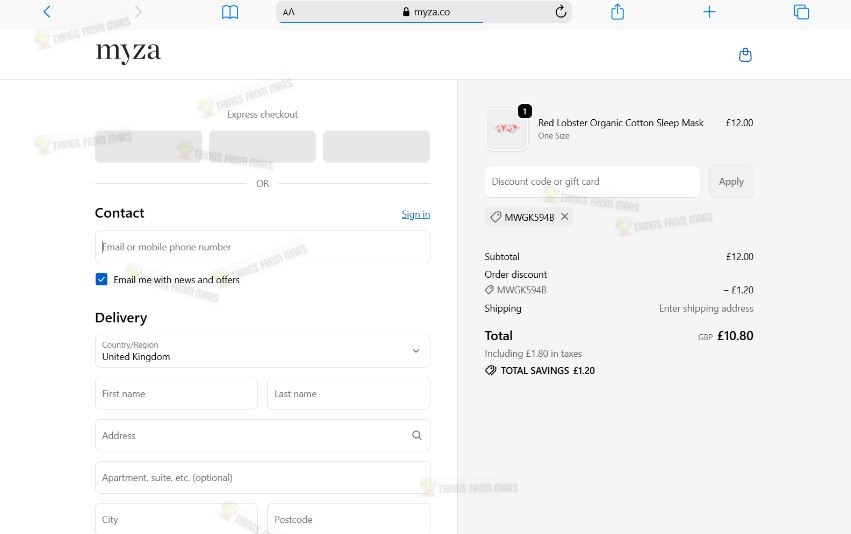The height and width of the screenshot is (534, 851).
Task: Click the Subtotal £12.00 amount
Action: point(740,257)
